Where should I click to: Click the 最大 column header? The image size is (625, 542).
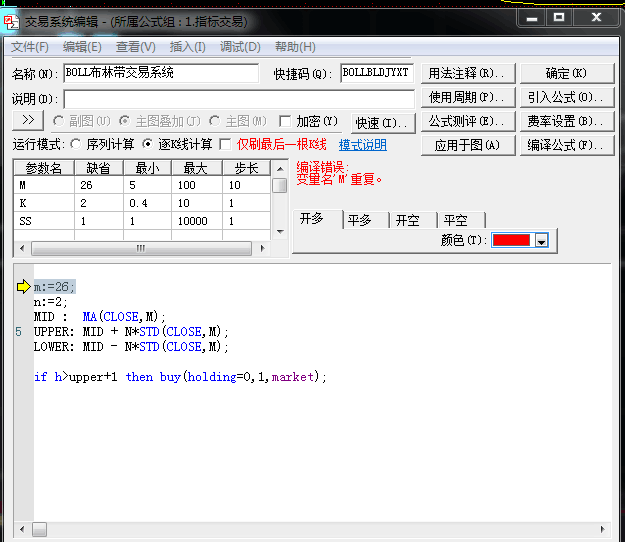[197, 168]
